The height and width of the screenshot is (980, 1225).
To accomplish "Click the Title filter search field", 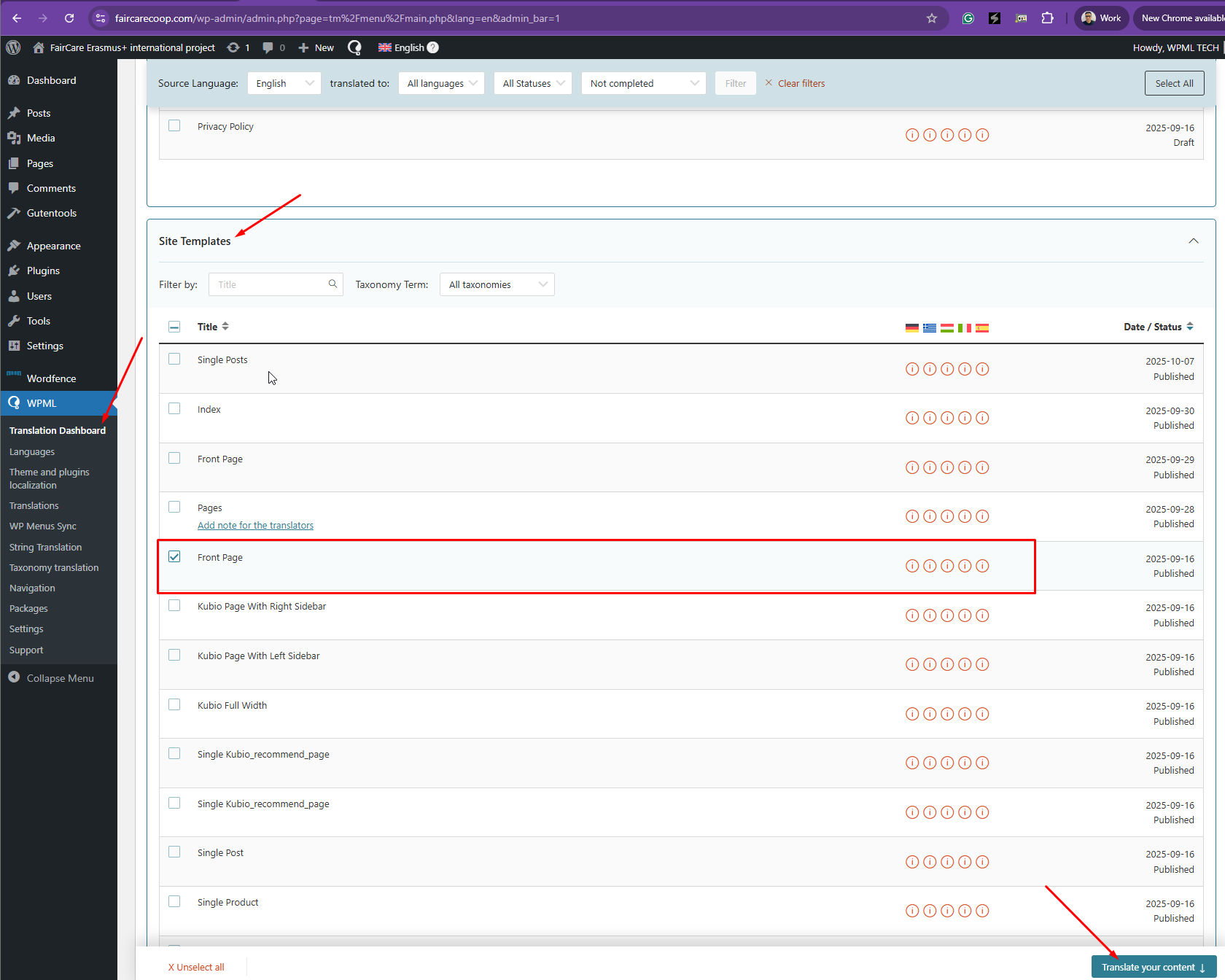I will pos(270,284).
